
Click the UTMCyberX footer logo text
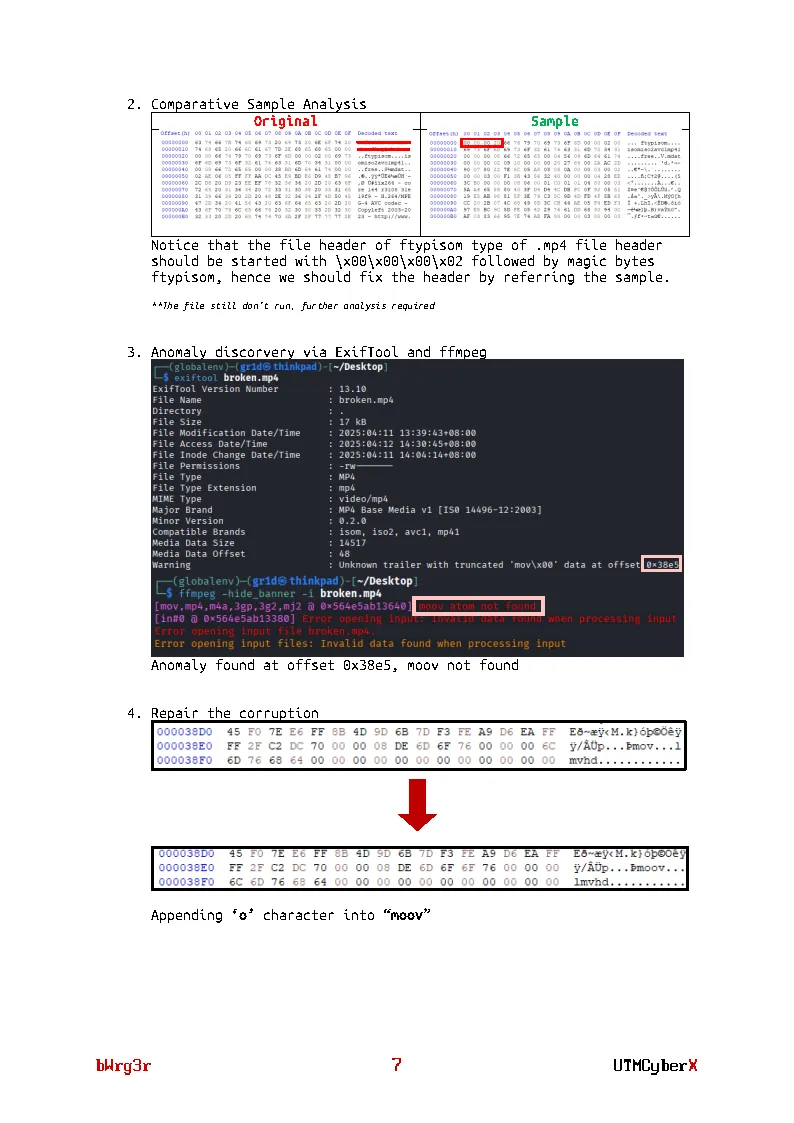[655, 1066]
